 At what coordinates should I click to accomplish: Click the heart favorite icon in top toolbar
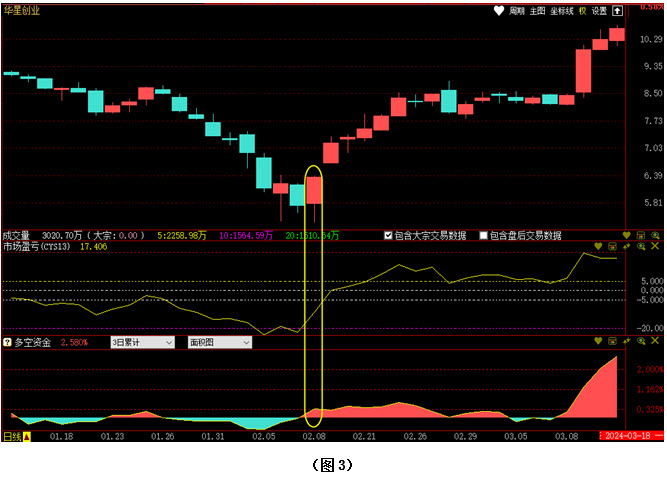pos(500,11)
